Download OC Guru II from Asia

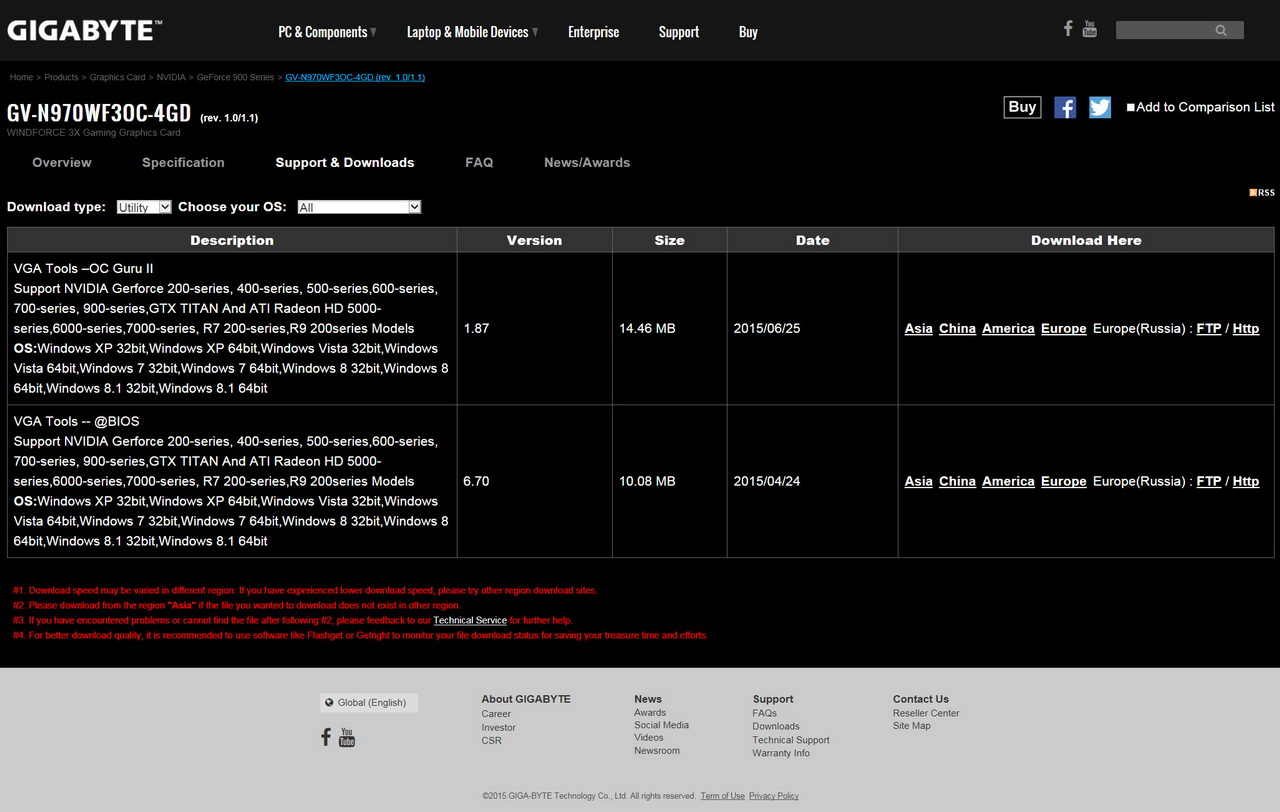[919, 328]
